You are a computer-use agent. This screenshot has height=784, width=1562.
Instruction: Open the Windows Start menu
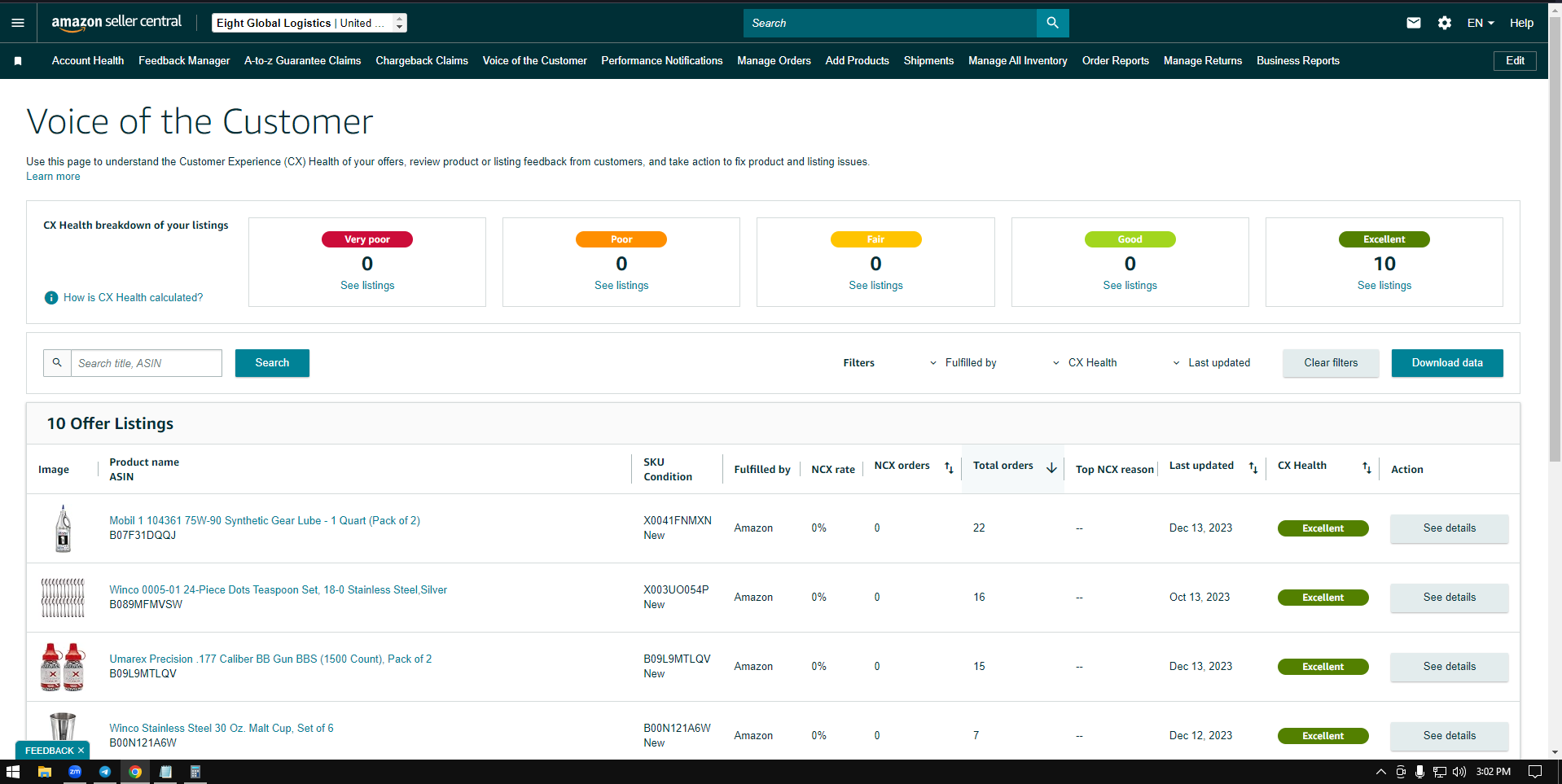[13, 772]
